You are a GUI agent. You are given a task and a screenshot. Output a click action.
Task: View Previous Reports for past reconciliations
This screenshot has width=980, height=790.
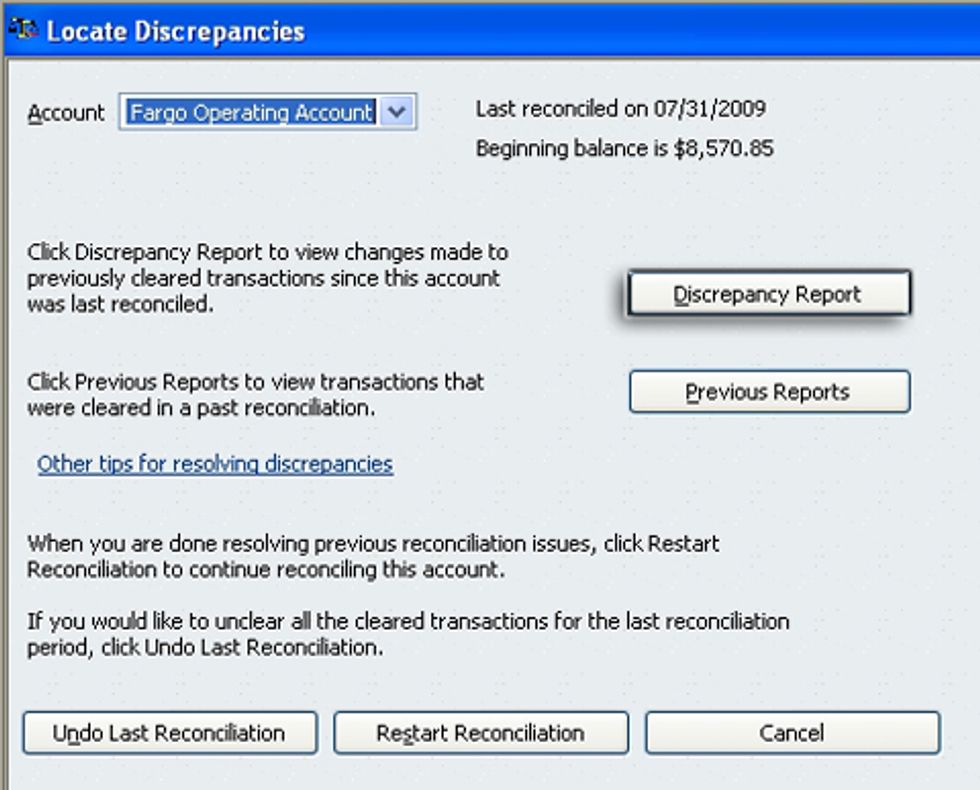click(769, 391)
